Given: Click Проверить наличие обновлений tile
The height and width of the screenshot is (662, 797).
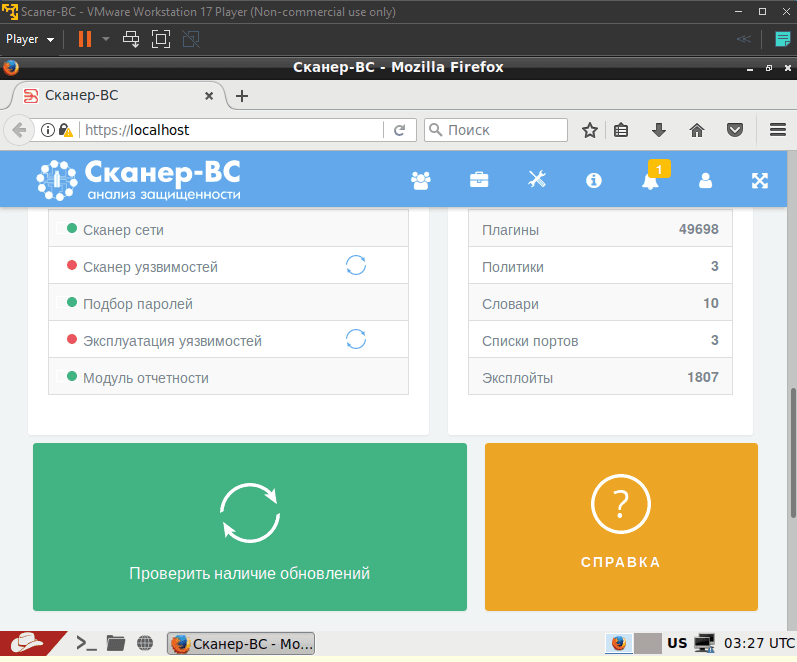Looking at the screenshot, I should [249, 527].
